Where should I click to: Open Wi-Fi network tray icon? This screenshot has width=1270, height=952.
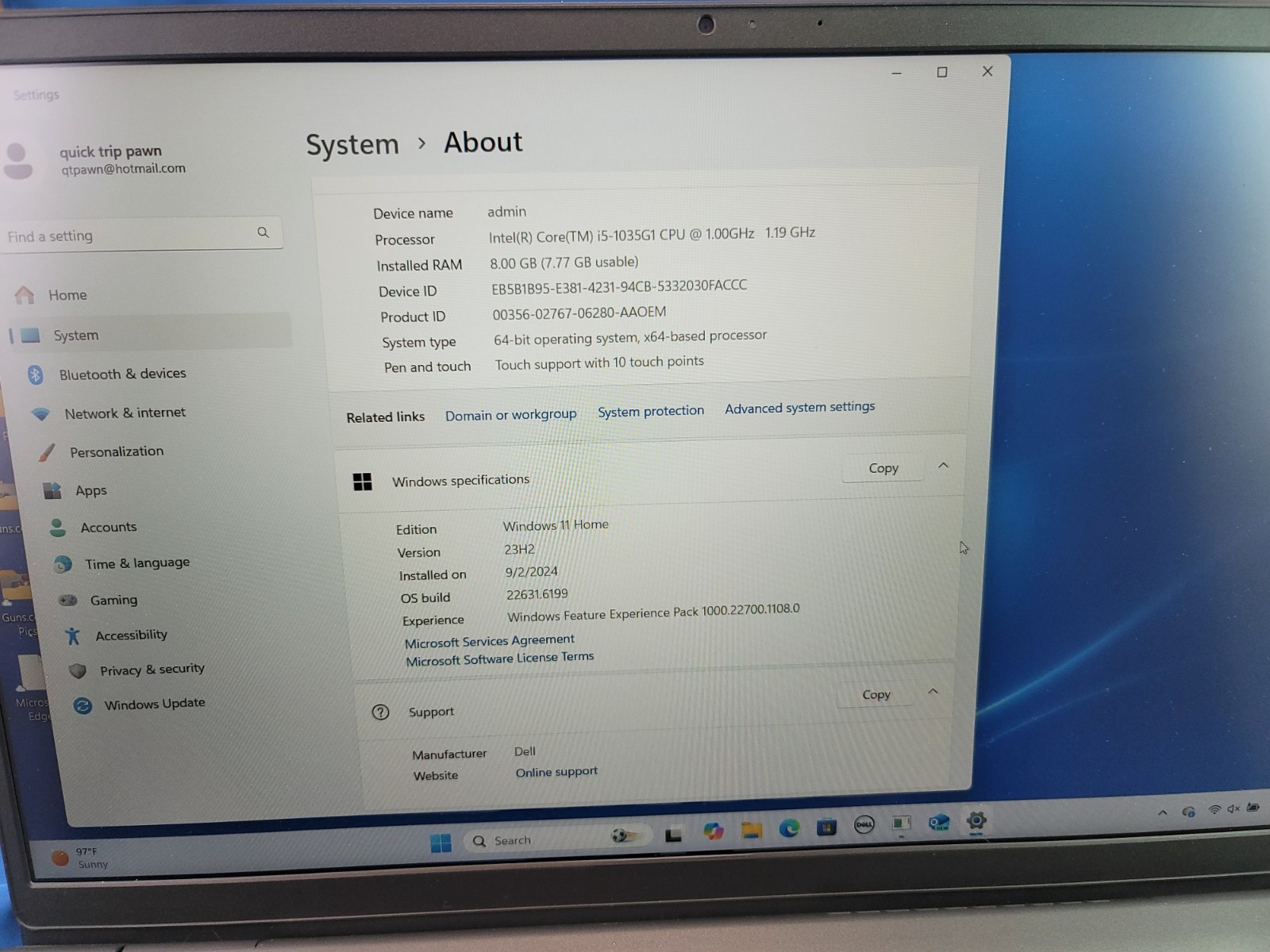click(x=1214, y=809)
